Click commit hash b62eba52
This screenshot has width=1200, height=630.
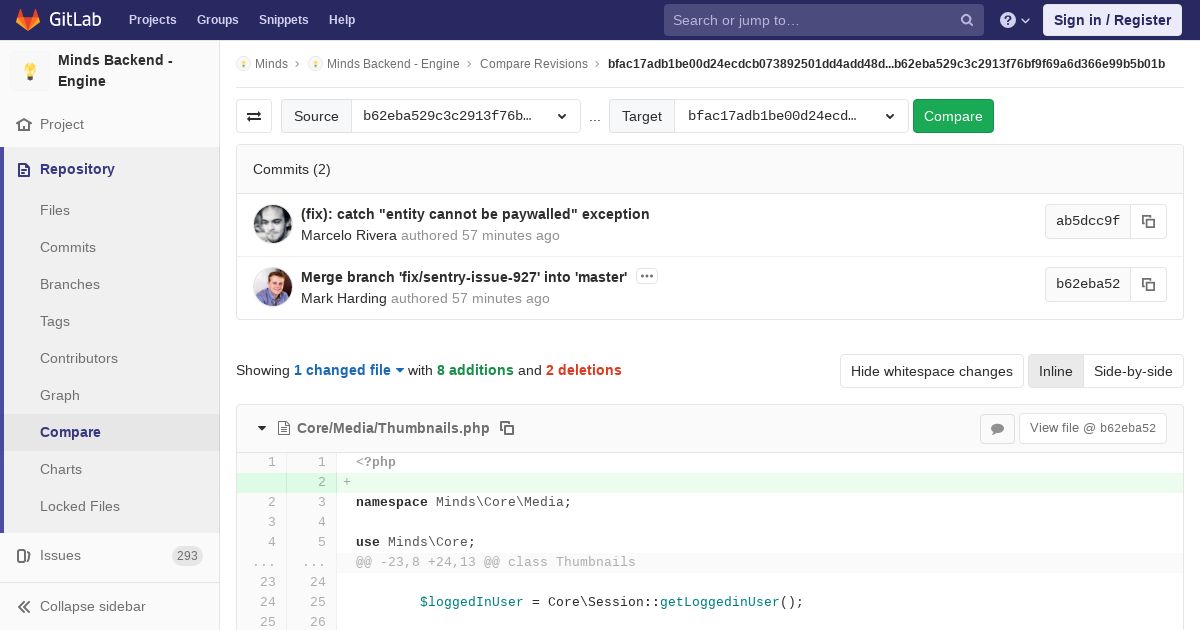pyautogui.click(x=1088, y=284)
